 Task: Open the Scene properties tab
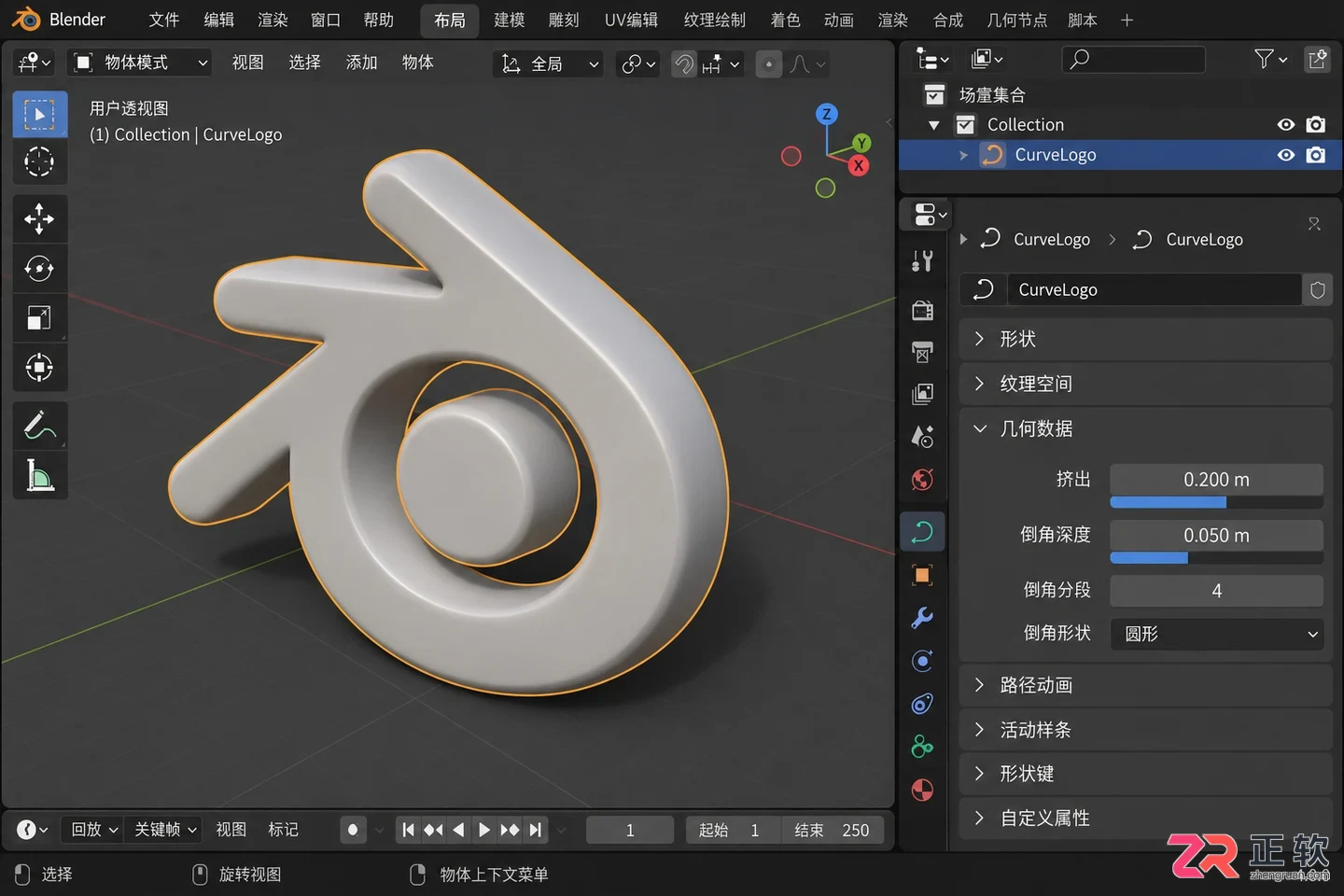(x=922, y=436)
